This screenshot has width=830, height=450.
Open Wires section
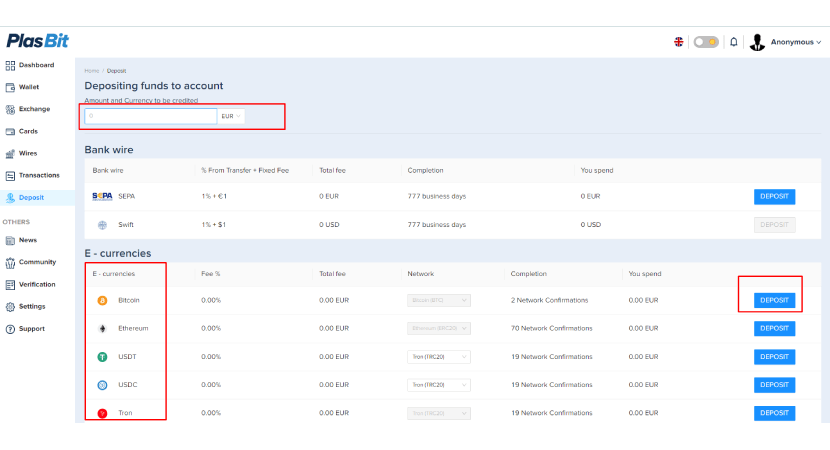28,154
